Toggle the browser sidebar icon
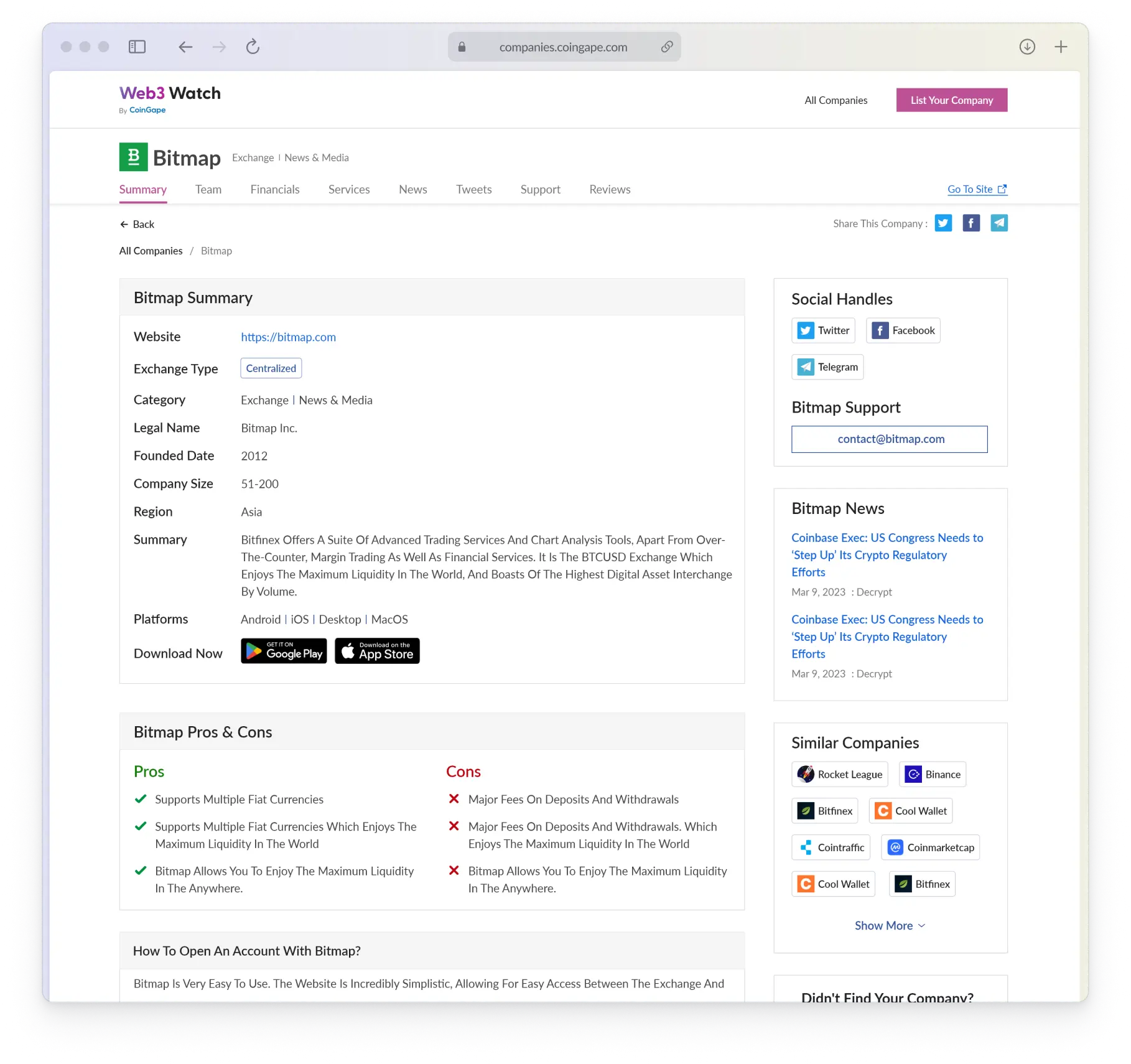 [x=137, y=47]
